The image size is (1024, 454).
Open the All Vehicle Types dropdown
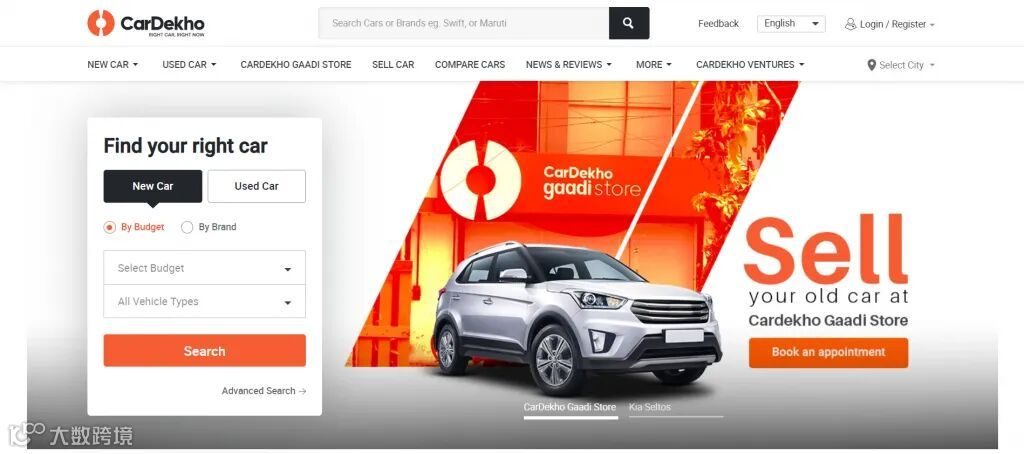pyautogui.click(x=204, y=302)
